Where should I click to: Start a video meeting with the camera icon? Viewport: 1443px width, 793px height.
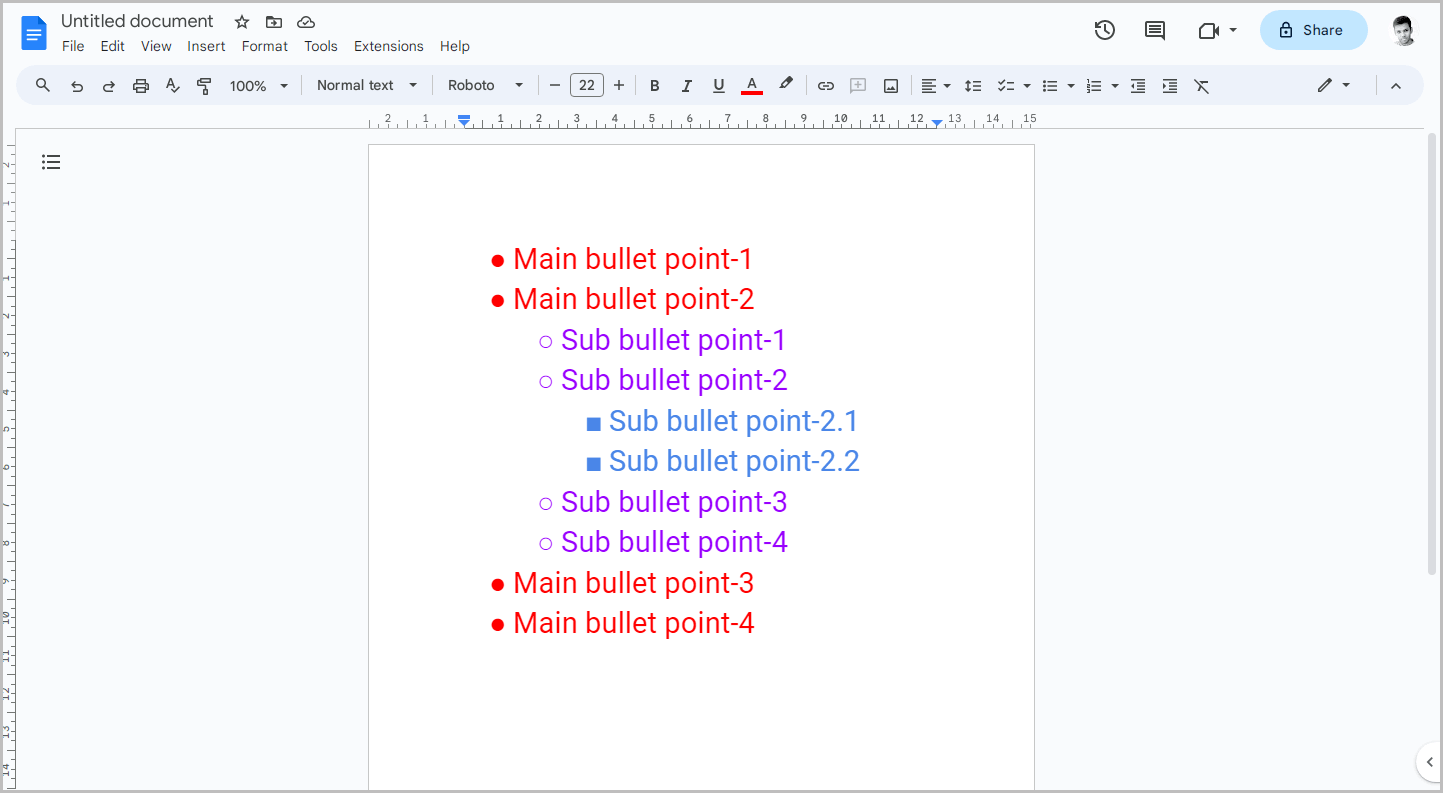pyautogui.click(x=1208, y=30)
